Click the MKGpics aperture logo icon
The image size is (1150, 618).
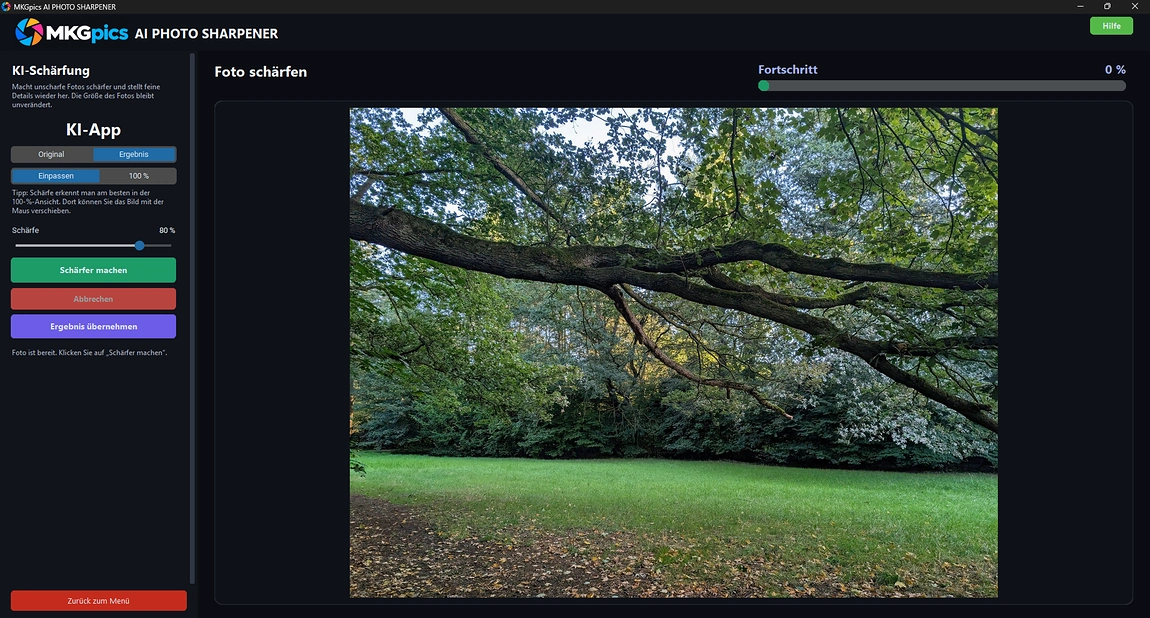click(x=29, y=32)
